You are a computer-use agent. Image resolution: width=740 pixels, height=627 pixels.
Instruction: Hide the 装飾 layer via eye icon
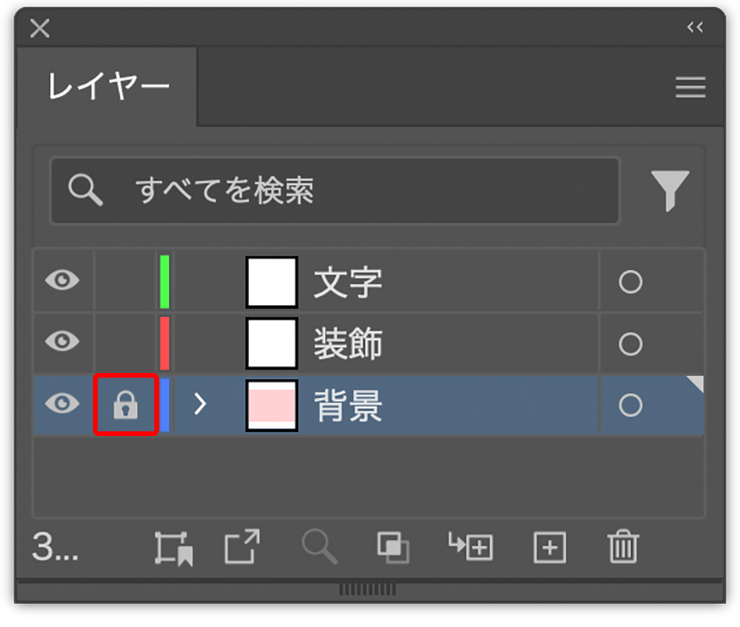(62, 342)
